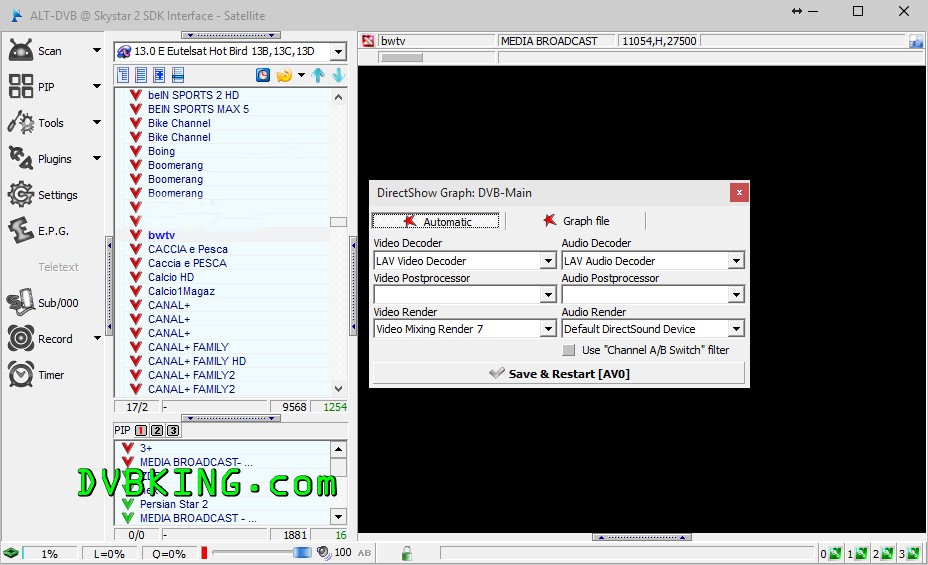Image resolution: width=928 pixels, height=565 pixels.
Task: Click the blue clock icon in channel toolbar
Action: (x=263, y=75)
